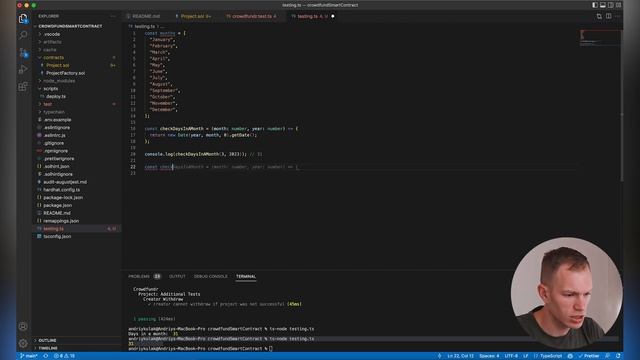The width and height of the screenshot is (640, 360).
Task: Open Project.sol in explorer tree
Action: click(x=77, y=65)
